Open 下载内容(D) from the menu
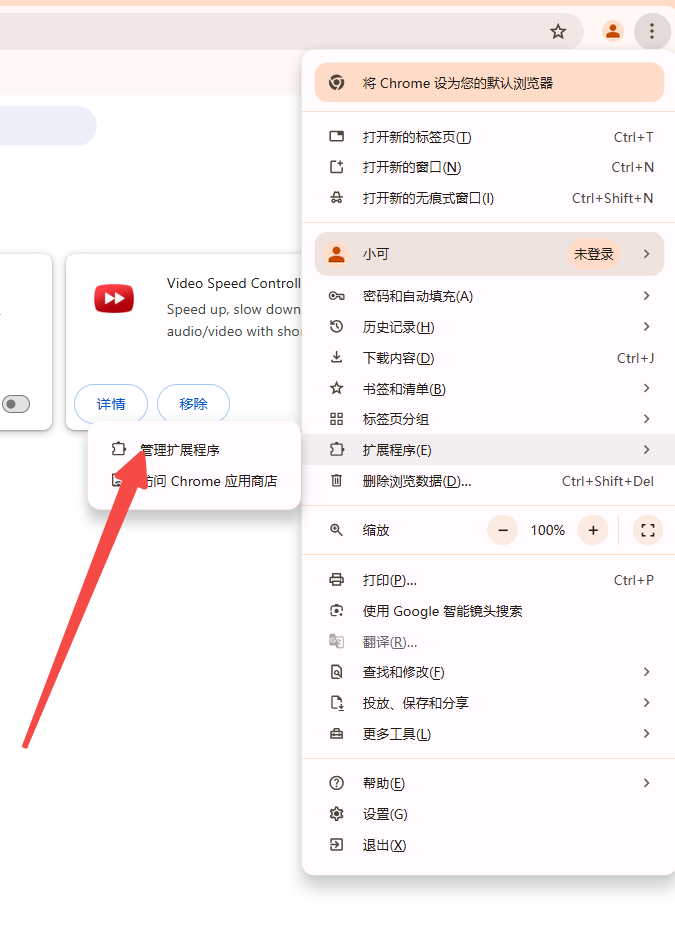This screenshot has width=675, height=932. click(488, 358)
